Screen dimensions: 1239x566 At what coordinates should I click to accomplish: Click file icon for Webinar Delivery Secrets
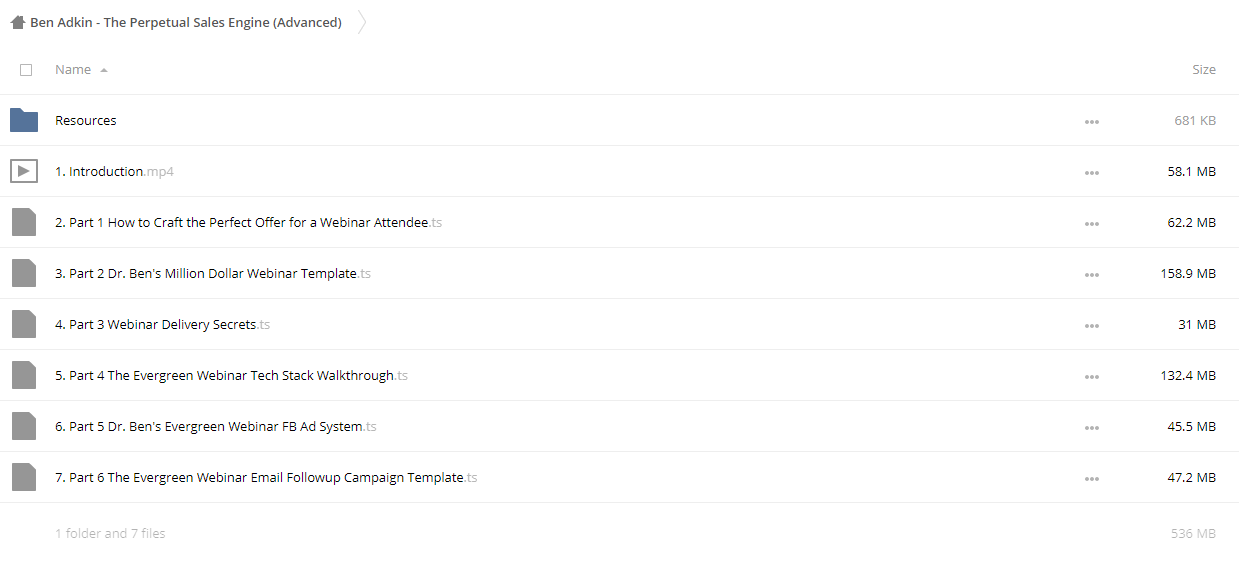tap(24, 325)
